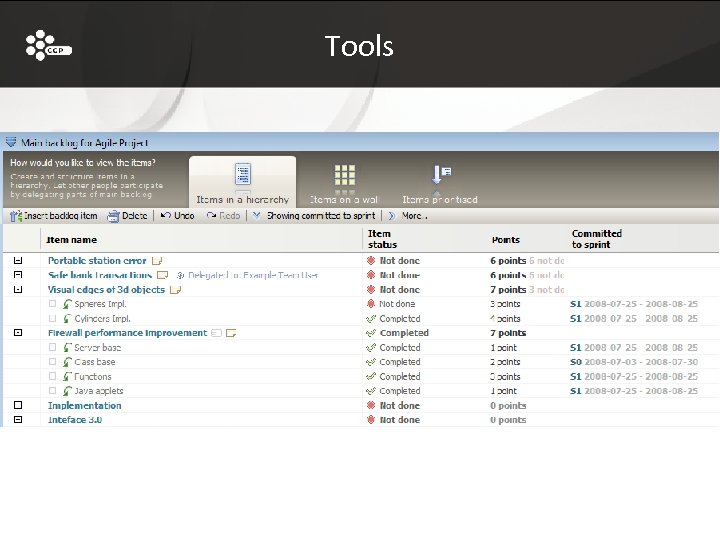This screenshot has width=720, height=540.
Task: Click the Points column header
Action: (x=506, y=240)
